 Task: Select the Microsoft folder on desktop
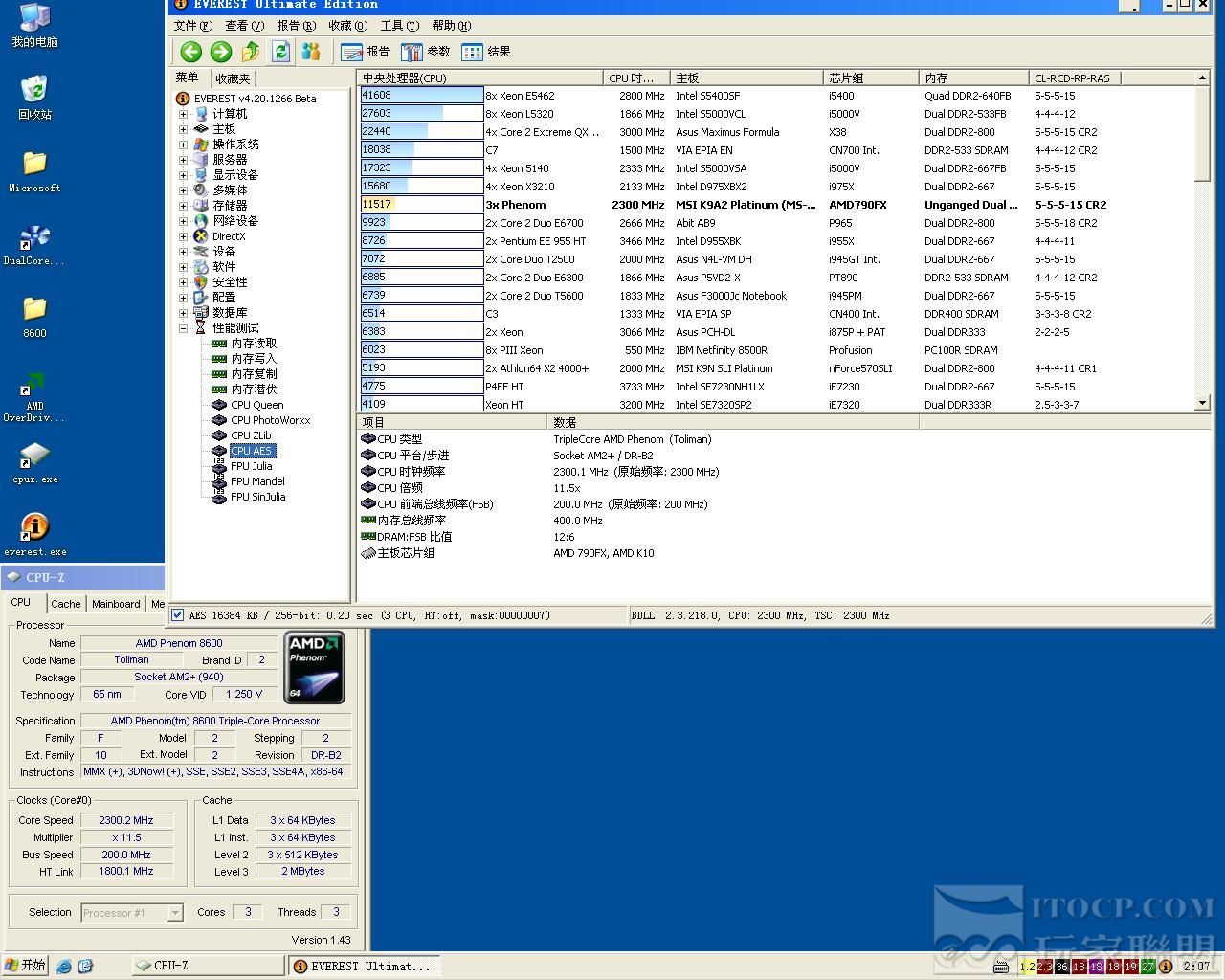34,171
